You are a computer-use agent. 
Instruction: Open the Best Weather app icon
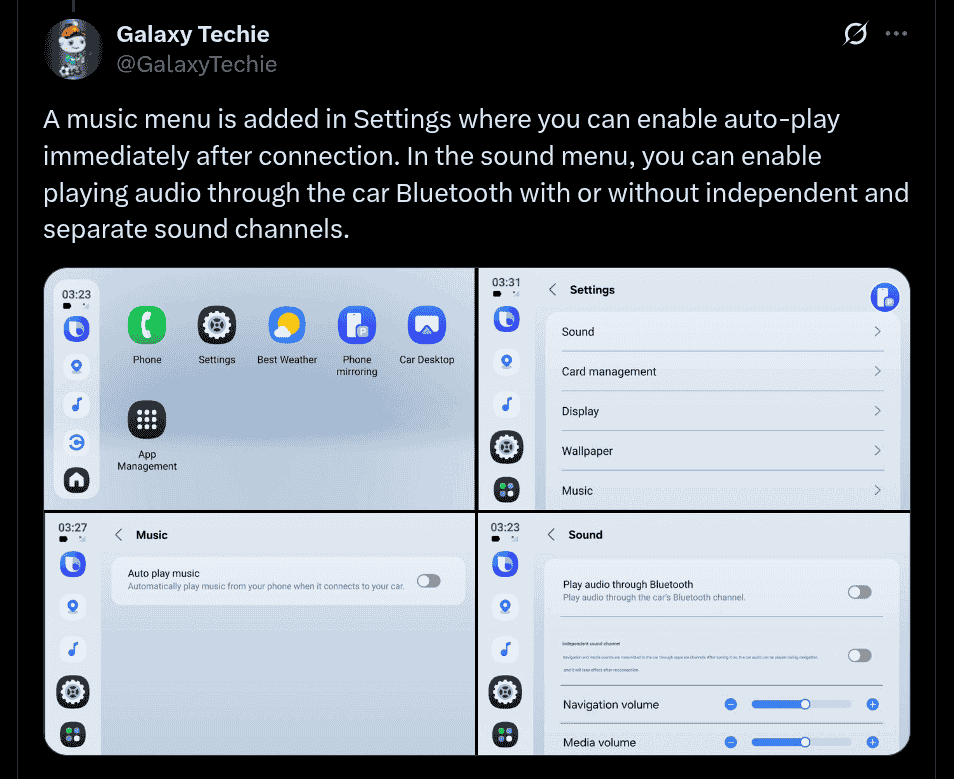tap(287, 326)
